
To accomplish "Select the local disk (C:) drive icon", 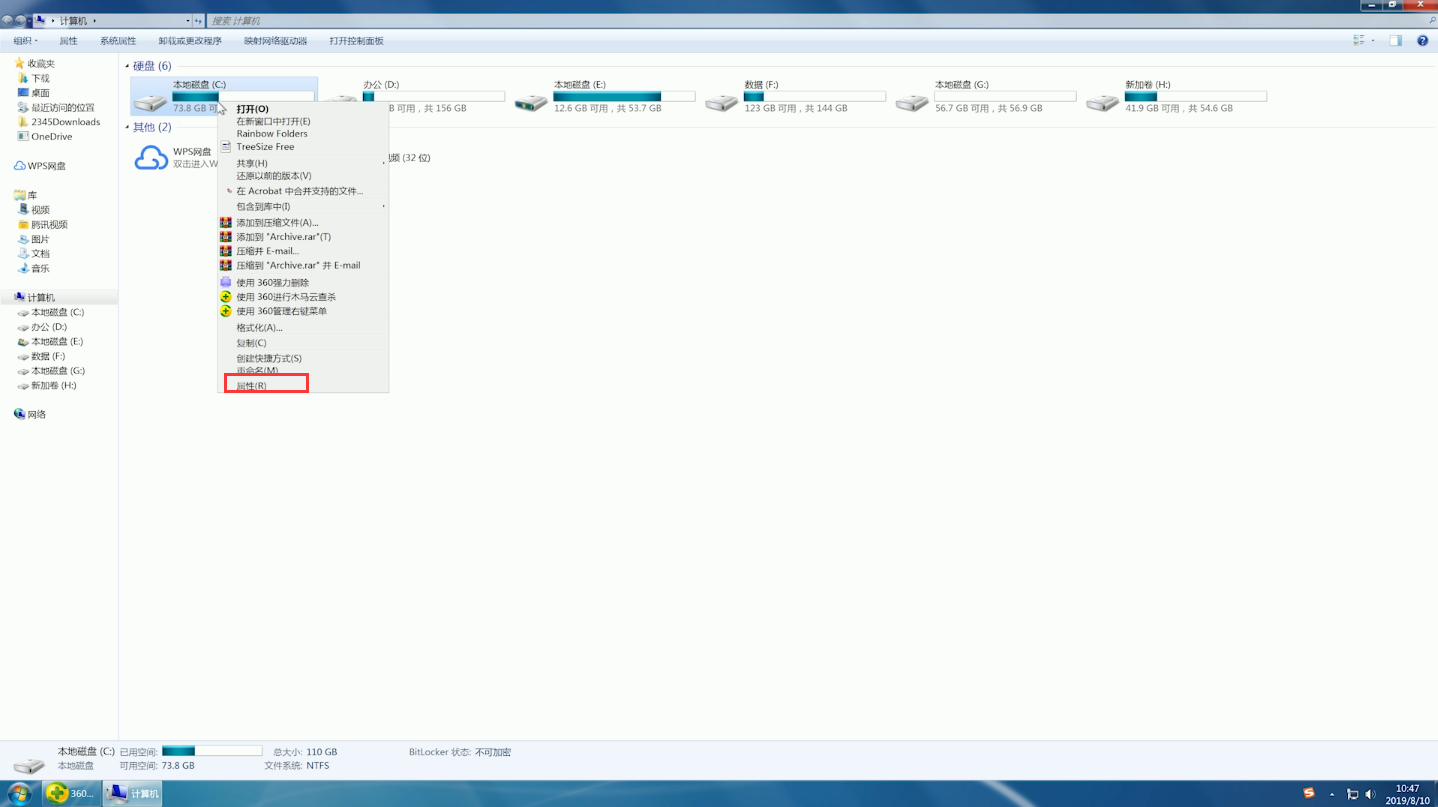I will [151, 102].
